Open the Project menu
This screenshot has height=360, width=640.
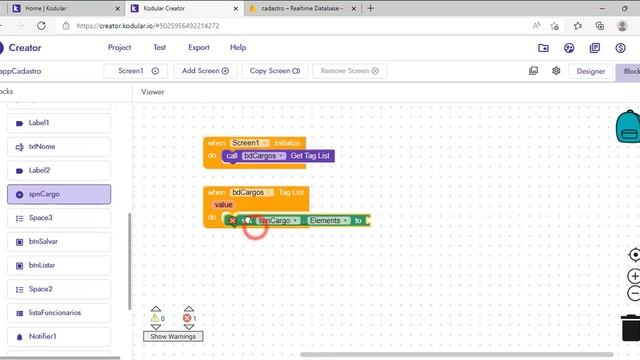(120, 47)
